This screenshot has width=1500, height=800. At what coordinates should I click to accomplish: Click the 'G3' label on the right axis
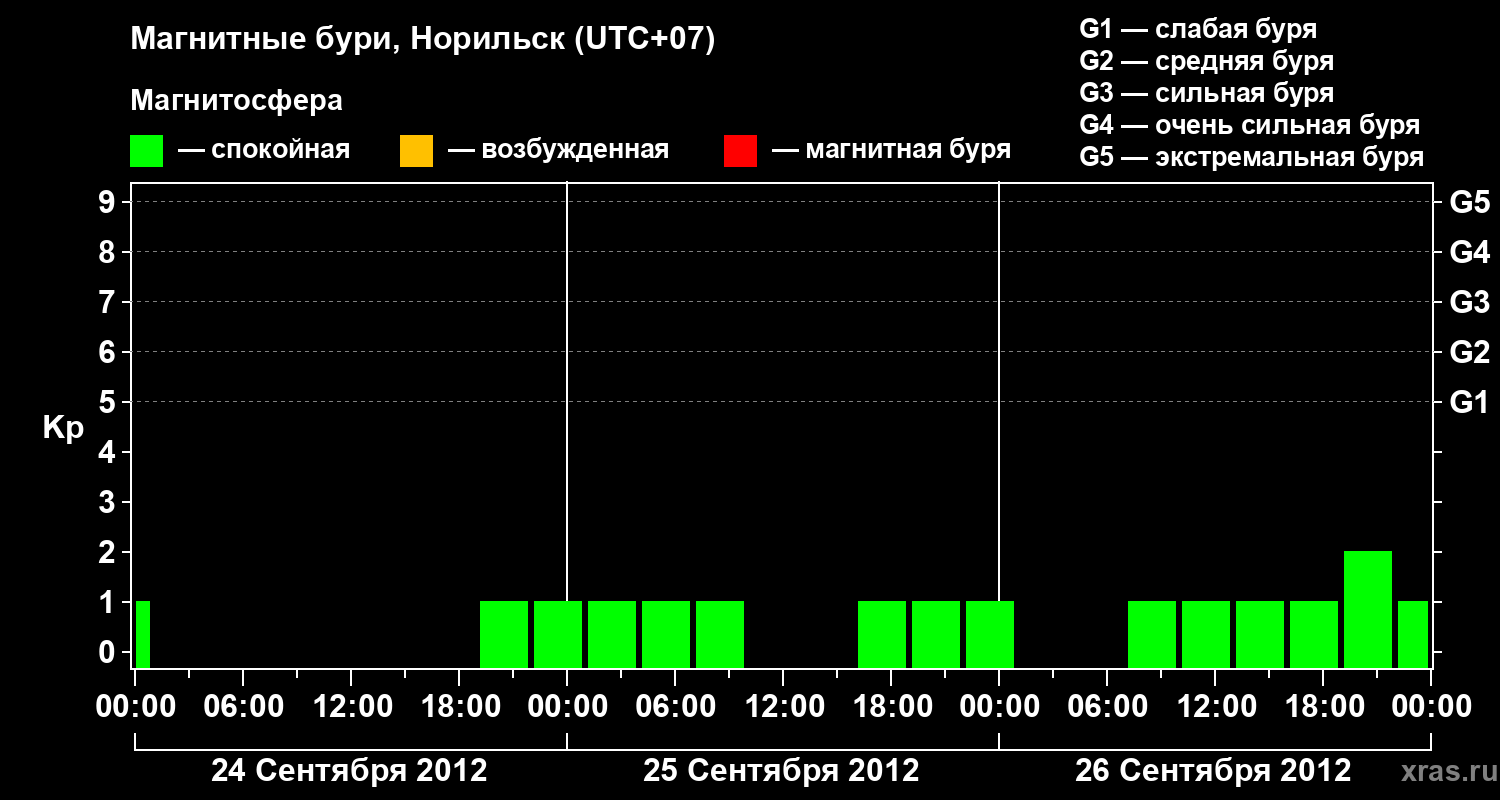1470,302
